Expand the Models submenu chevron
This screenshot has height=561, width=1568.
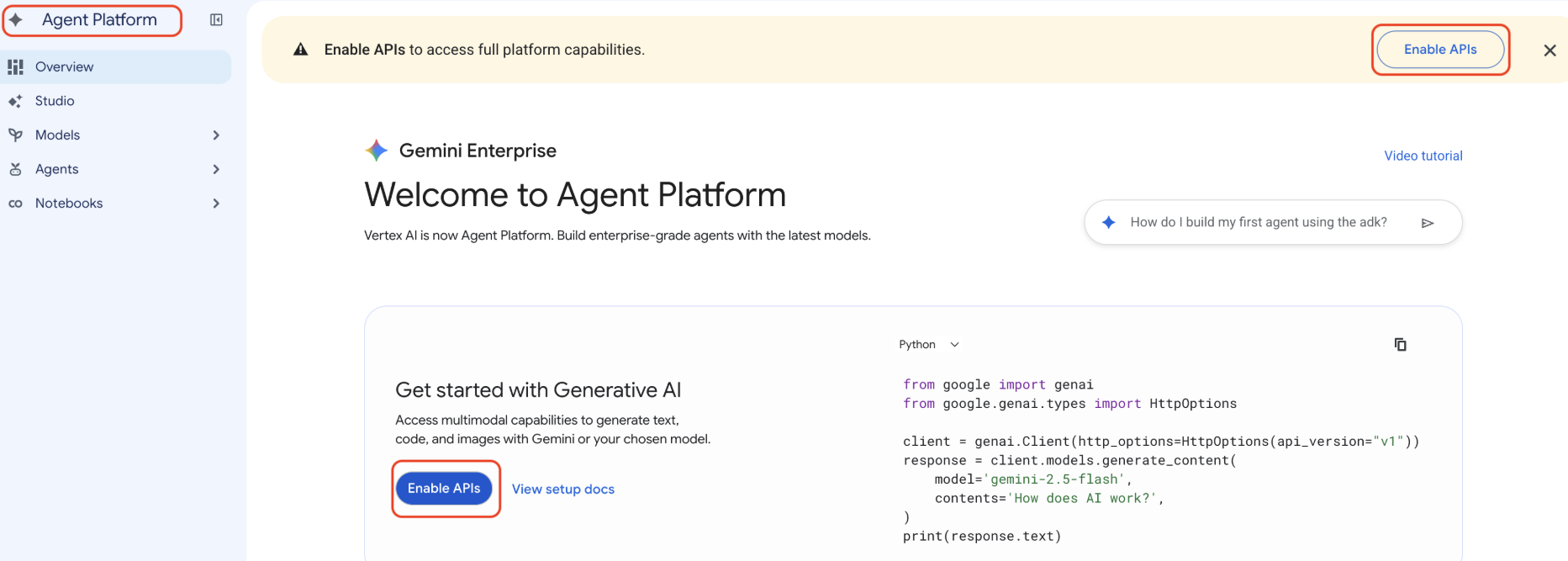216,135
